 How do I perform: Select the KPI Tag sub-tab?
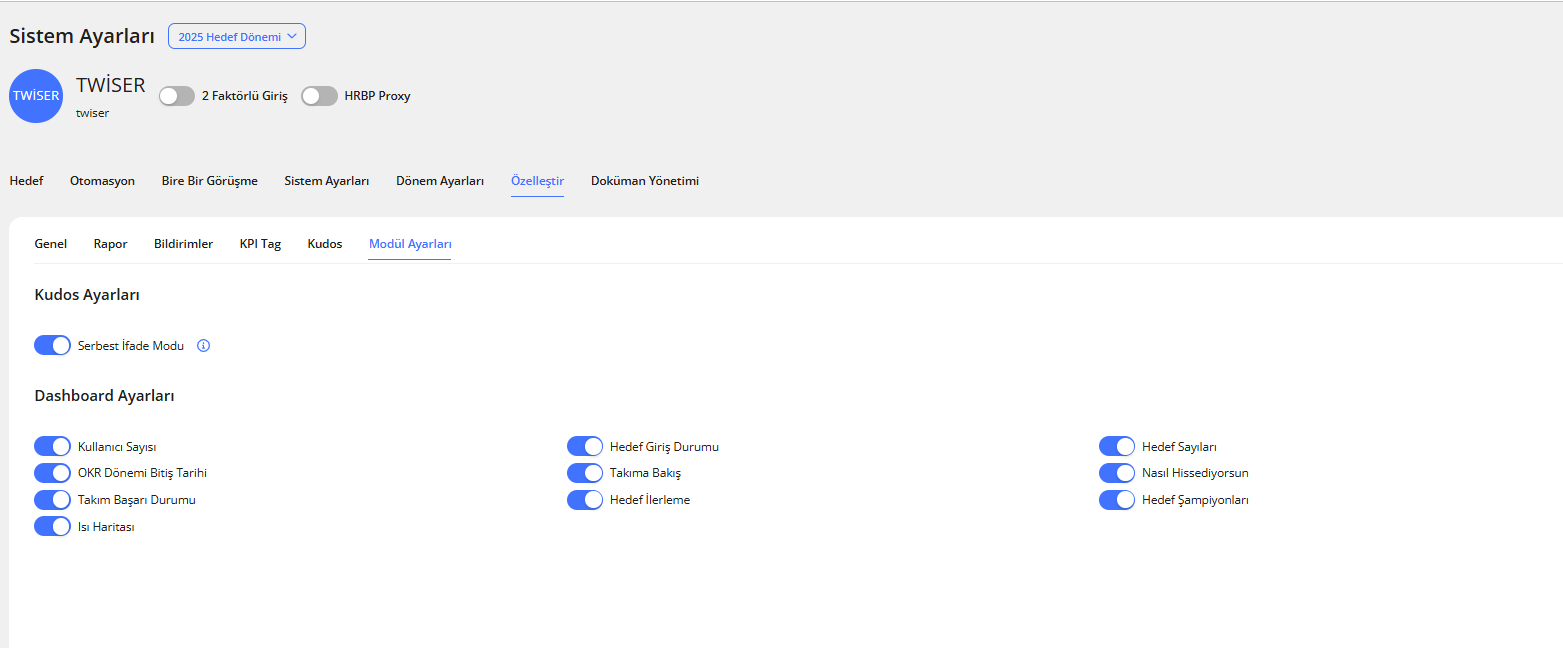(260, 244)
